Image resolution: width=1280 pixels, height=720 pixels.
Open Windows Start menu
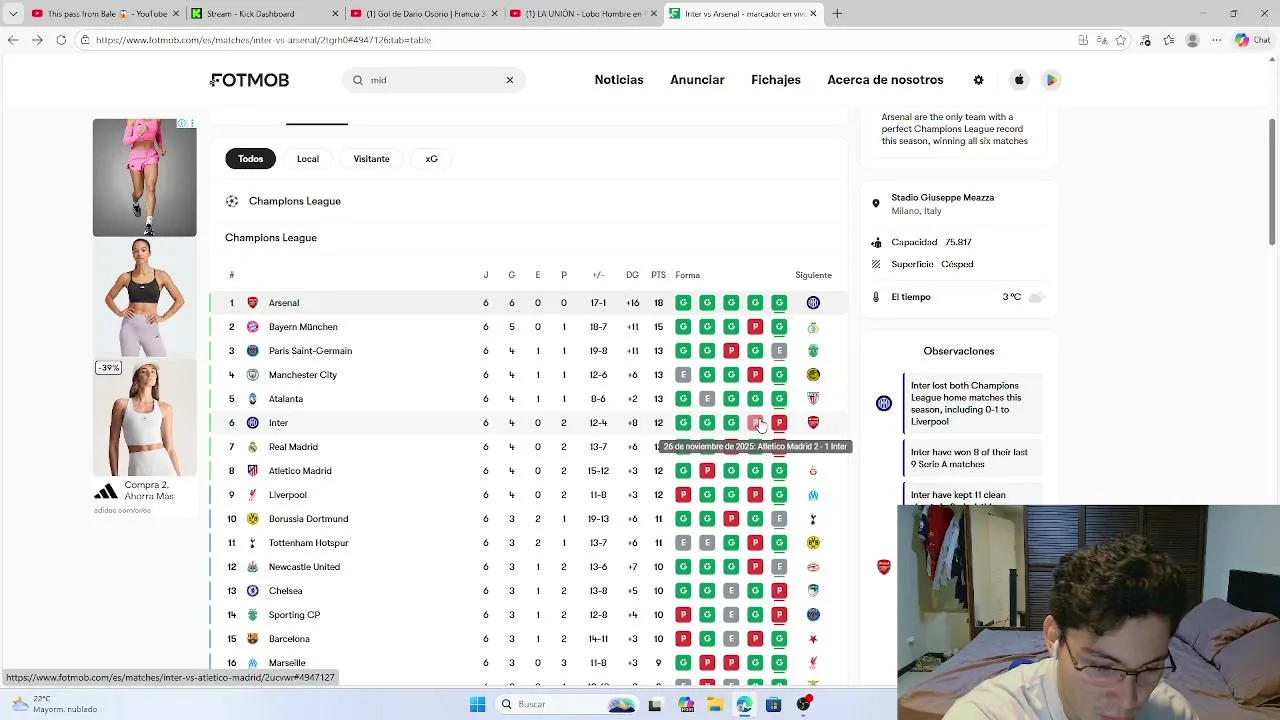click(x=477, y=704)
